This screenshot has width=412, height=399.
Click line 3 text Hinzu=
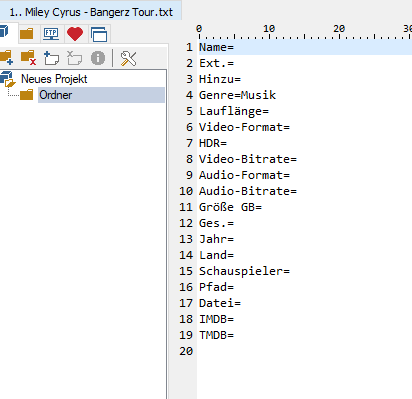coord(220,79)
